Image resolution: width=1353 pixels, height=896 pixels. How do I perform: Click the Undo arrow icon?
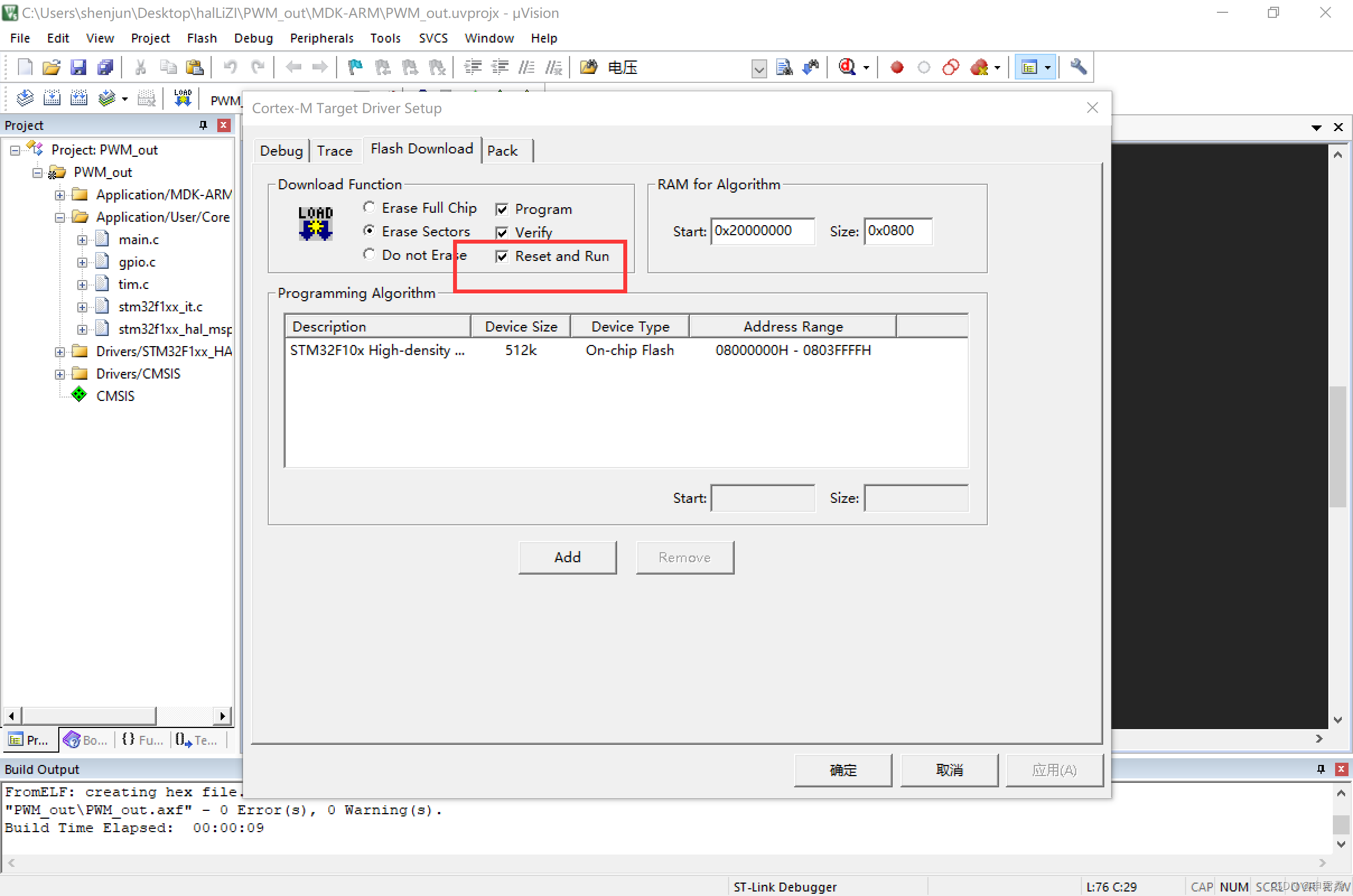(230, 67)
